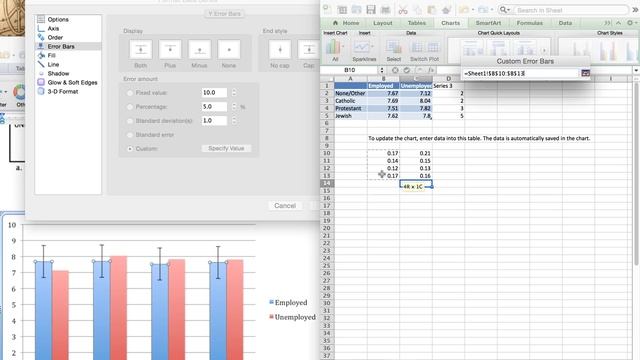Select the Fixed value radio button

pyautogui.click(x=130, y=93)
